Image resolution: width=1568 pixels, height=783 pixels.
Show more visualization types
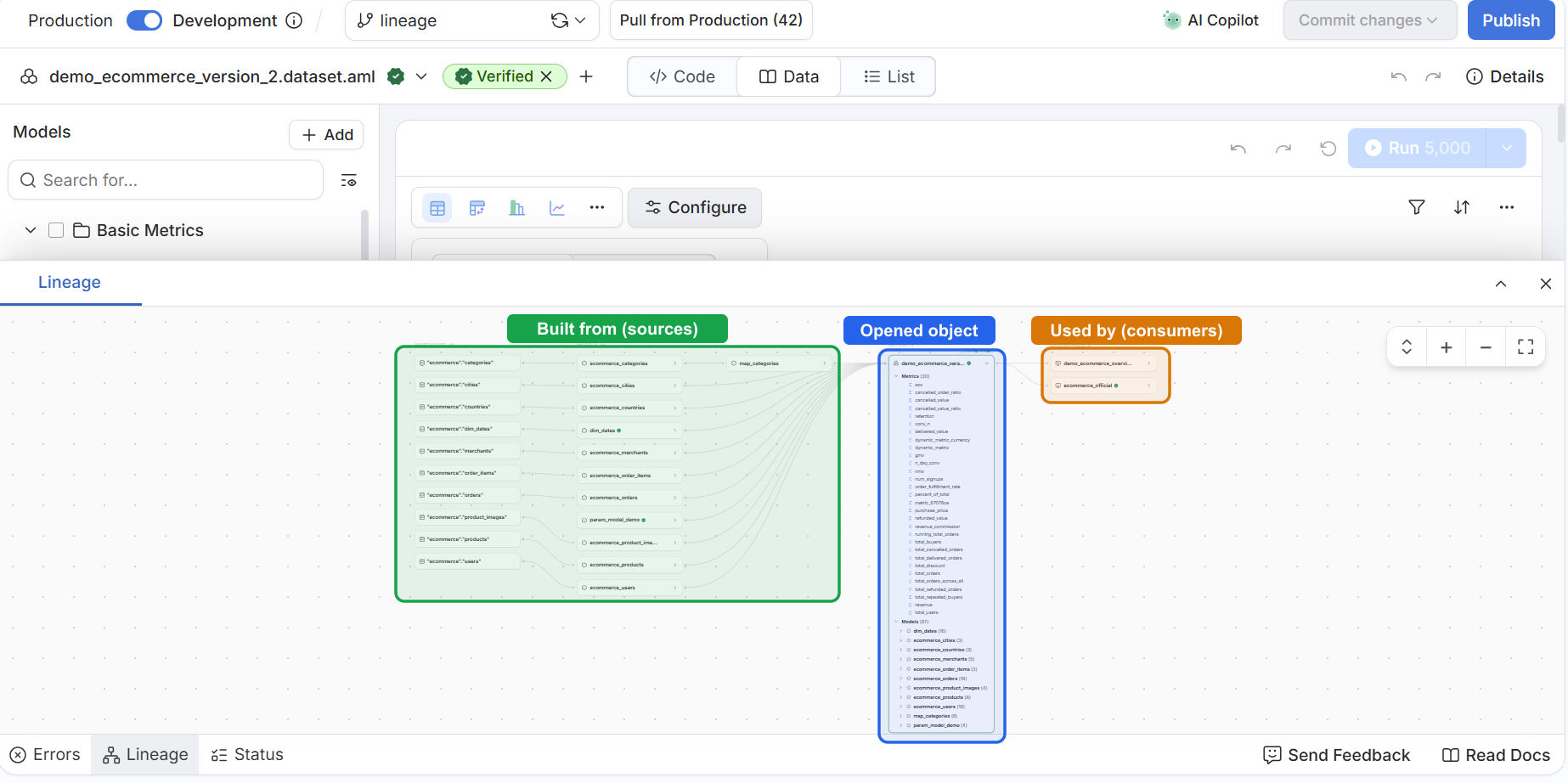[x=597, y=208]
